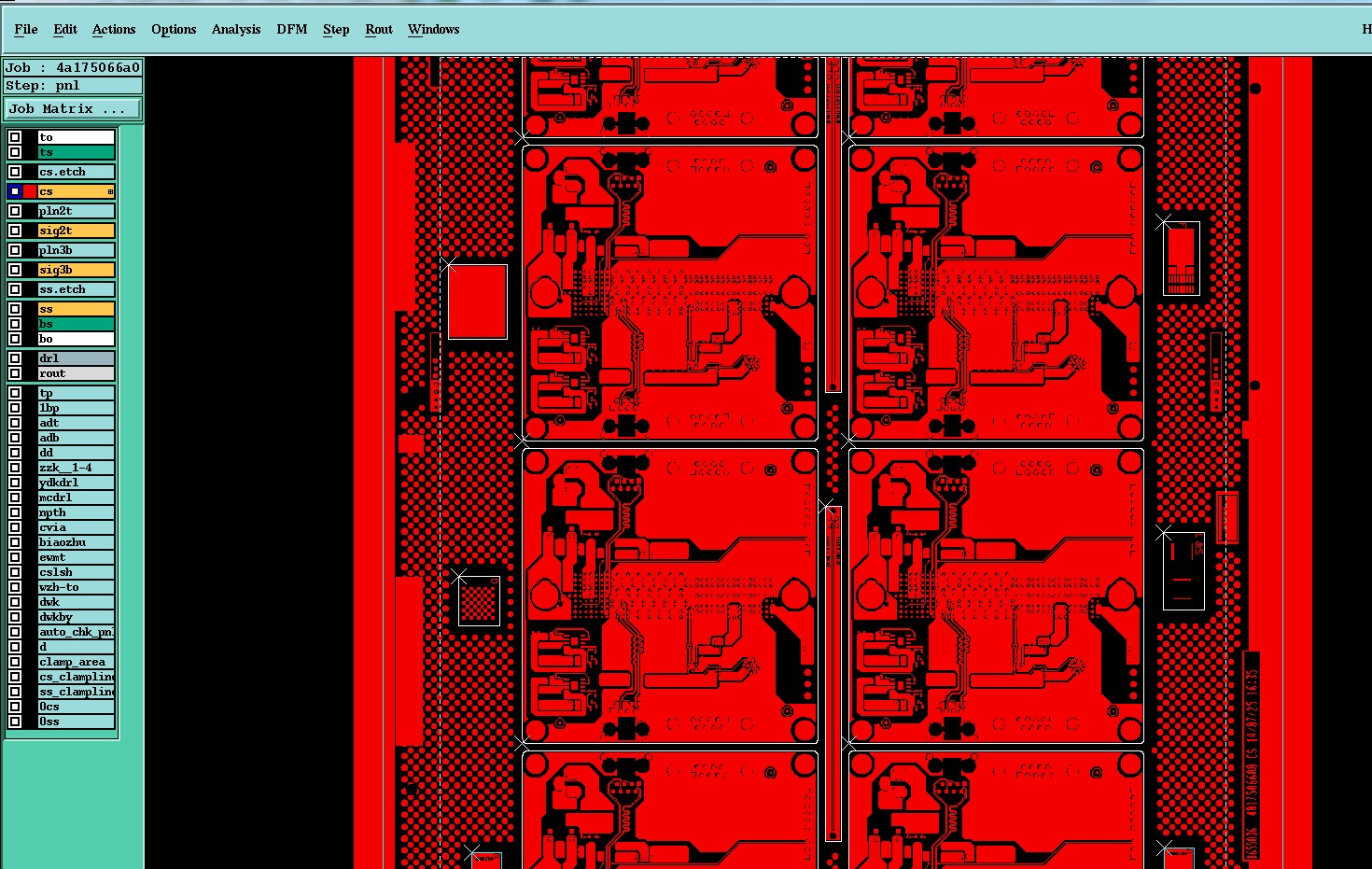Image resolution: width=1372 pixels, height=869 pixels.
Task: Select the 'adb' layer name
Action: (x=76, y=438)
